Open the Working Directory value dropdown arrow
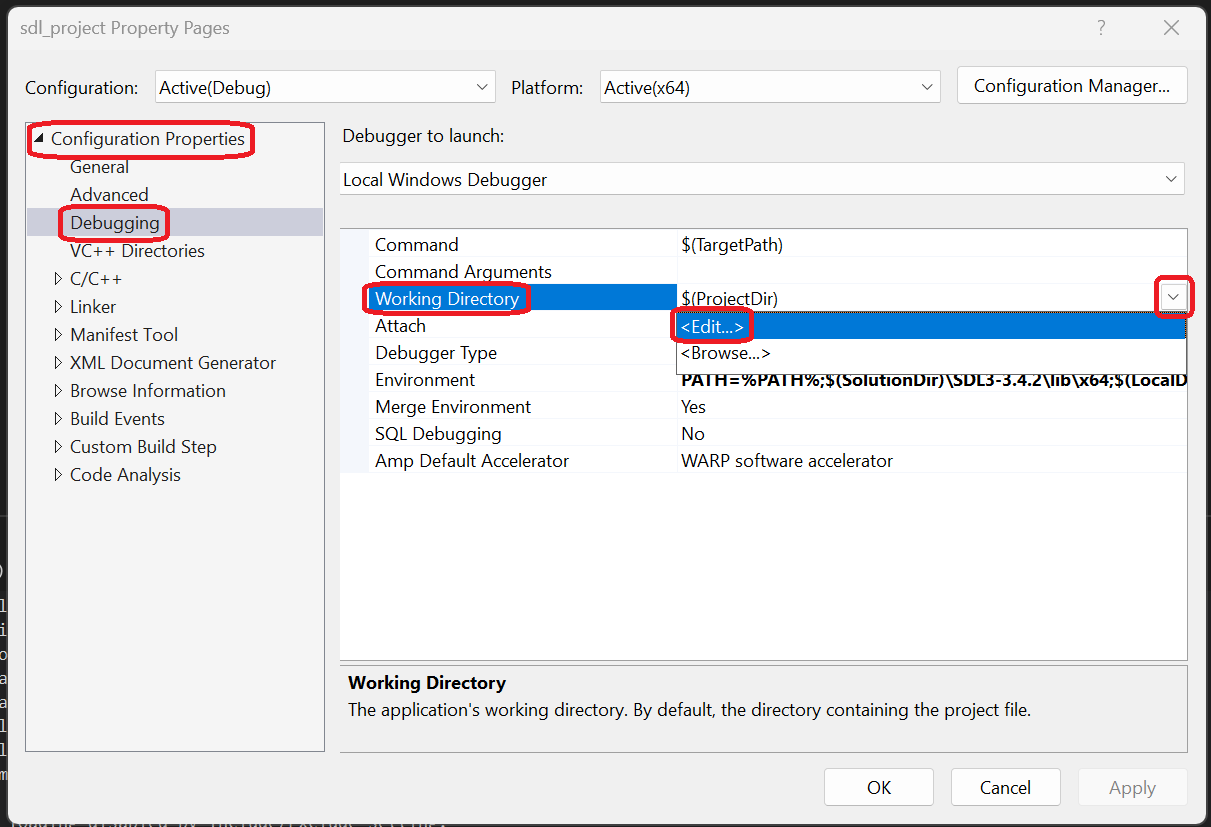Image resolution: width=1211 pixels, height=827 pixels. coord(1174,297)
